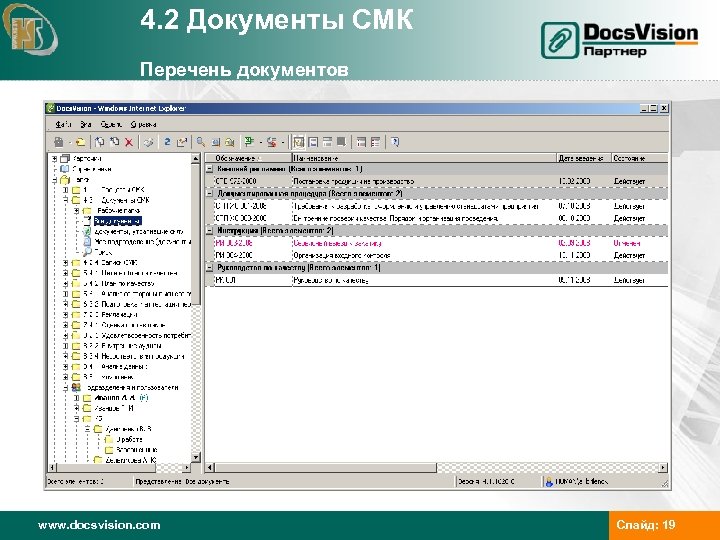Click the tree panel scroll-down arrow
This screenshot has height=540, width=720.
pos(196,457)
